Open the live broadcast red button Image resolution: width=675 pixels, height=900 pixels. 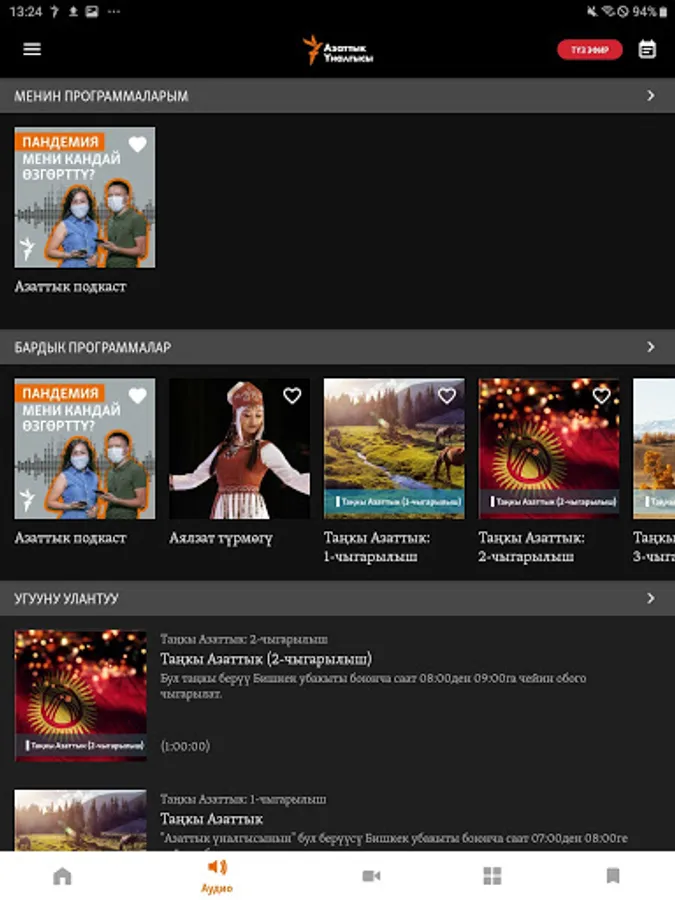tap(589, 50)
